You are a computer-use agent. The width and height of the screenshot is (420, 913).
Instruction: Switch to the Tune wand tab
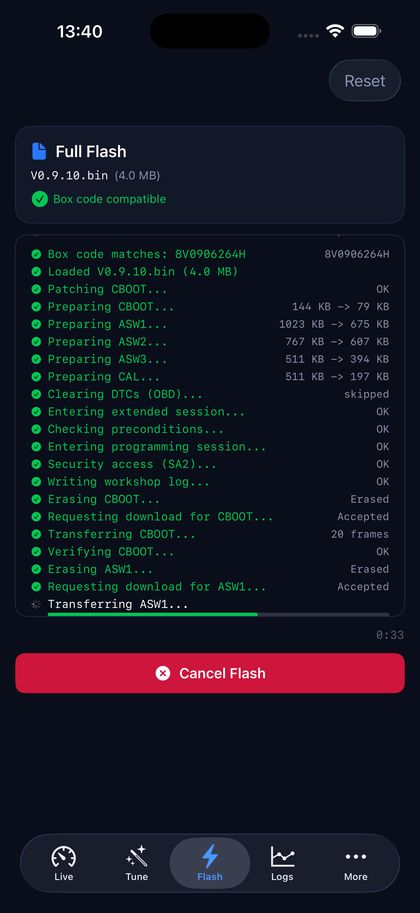[136, 864]
